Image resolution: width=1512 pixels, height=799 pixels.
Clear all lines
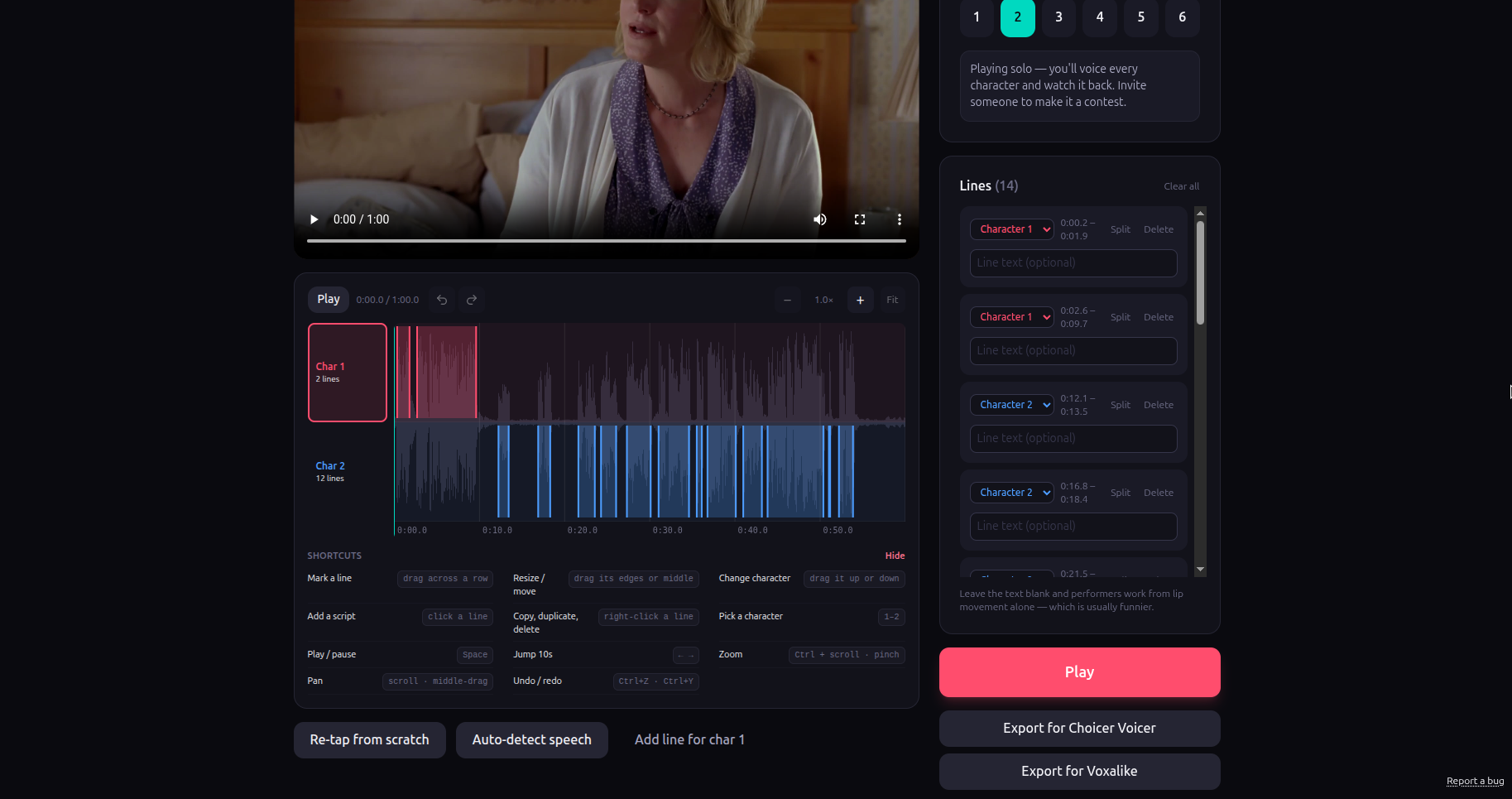click(1181, 186)
